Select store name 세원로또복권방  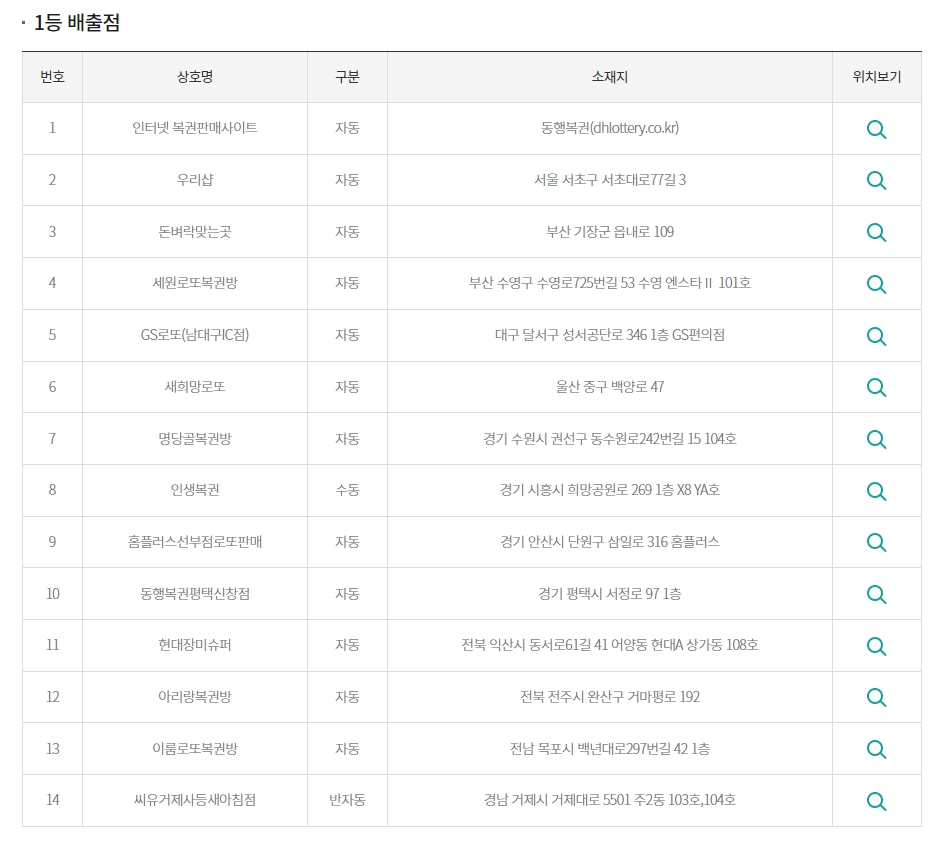tap(195, 283)
